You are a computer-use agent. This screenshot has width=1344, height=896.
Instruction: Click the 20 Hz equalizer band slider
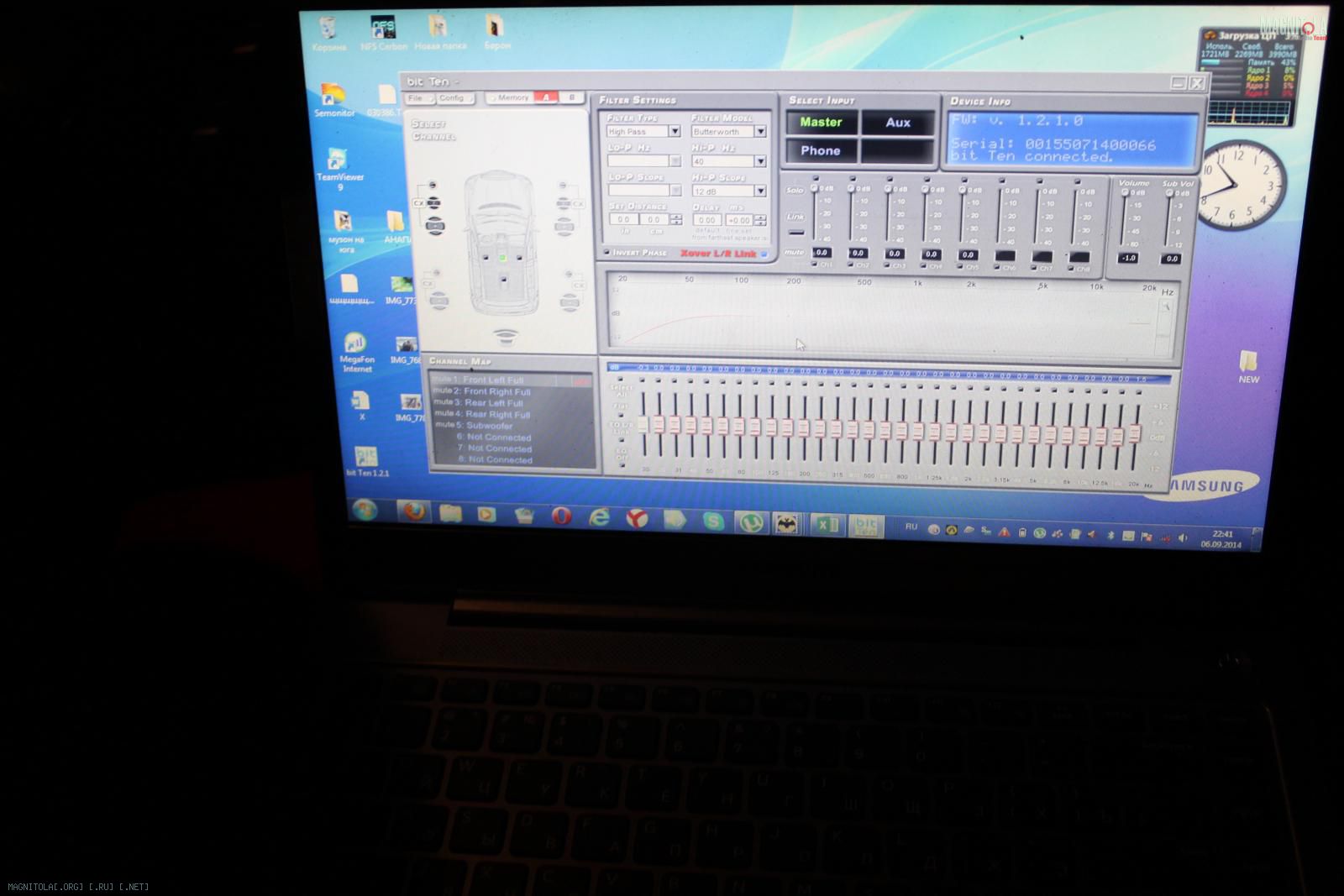pyautogui.click(x=643, y=424)
